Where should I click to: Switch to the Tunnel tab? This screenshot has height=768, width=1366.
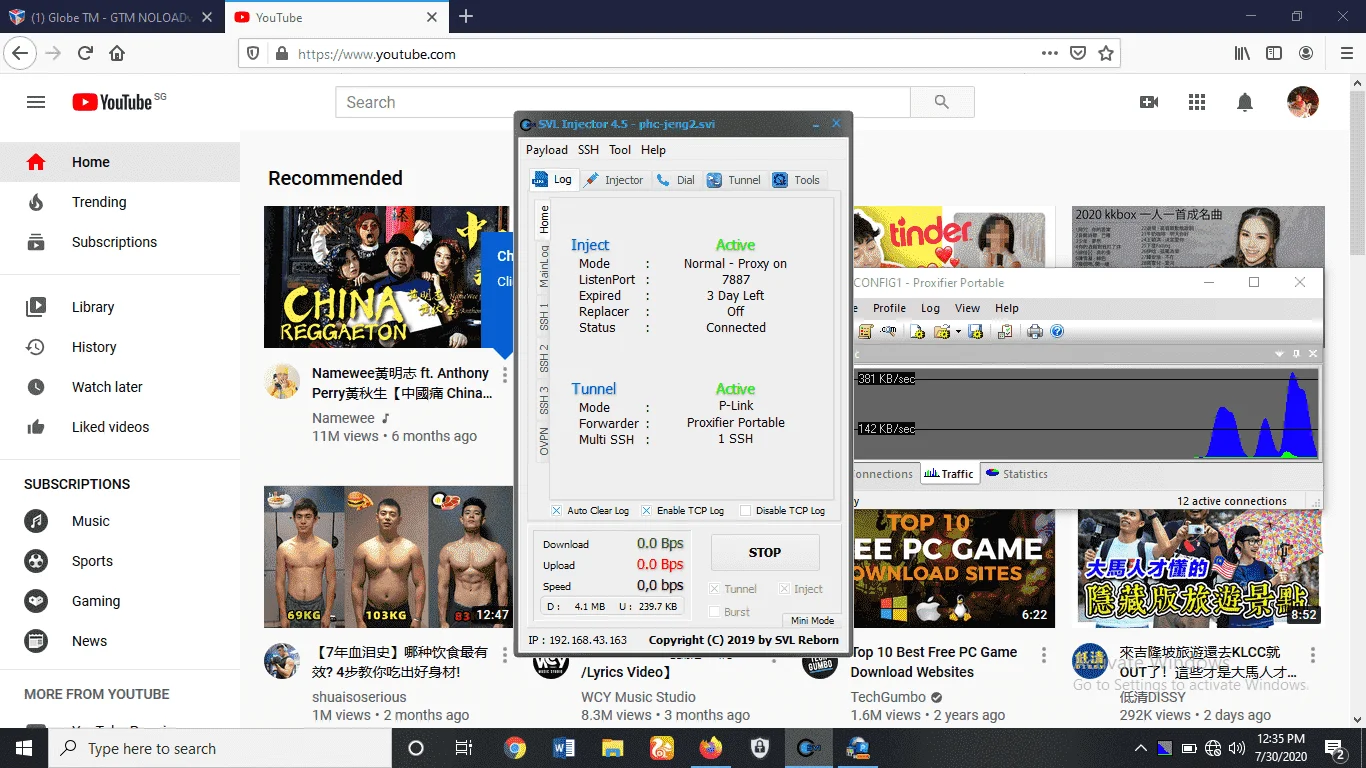[734, 180]
